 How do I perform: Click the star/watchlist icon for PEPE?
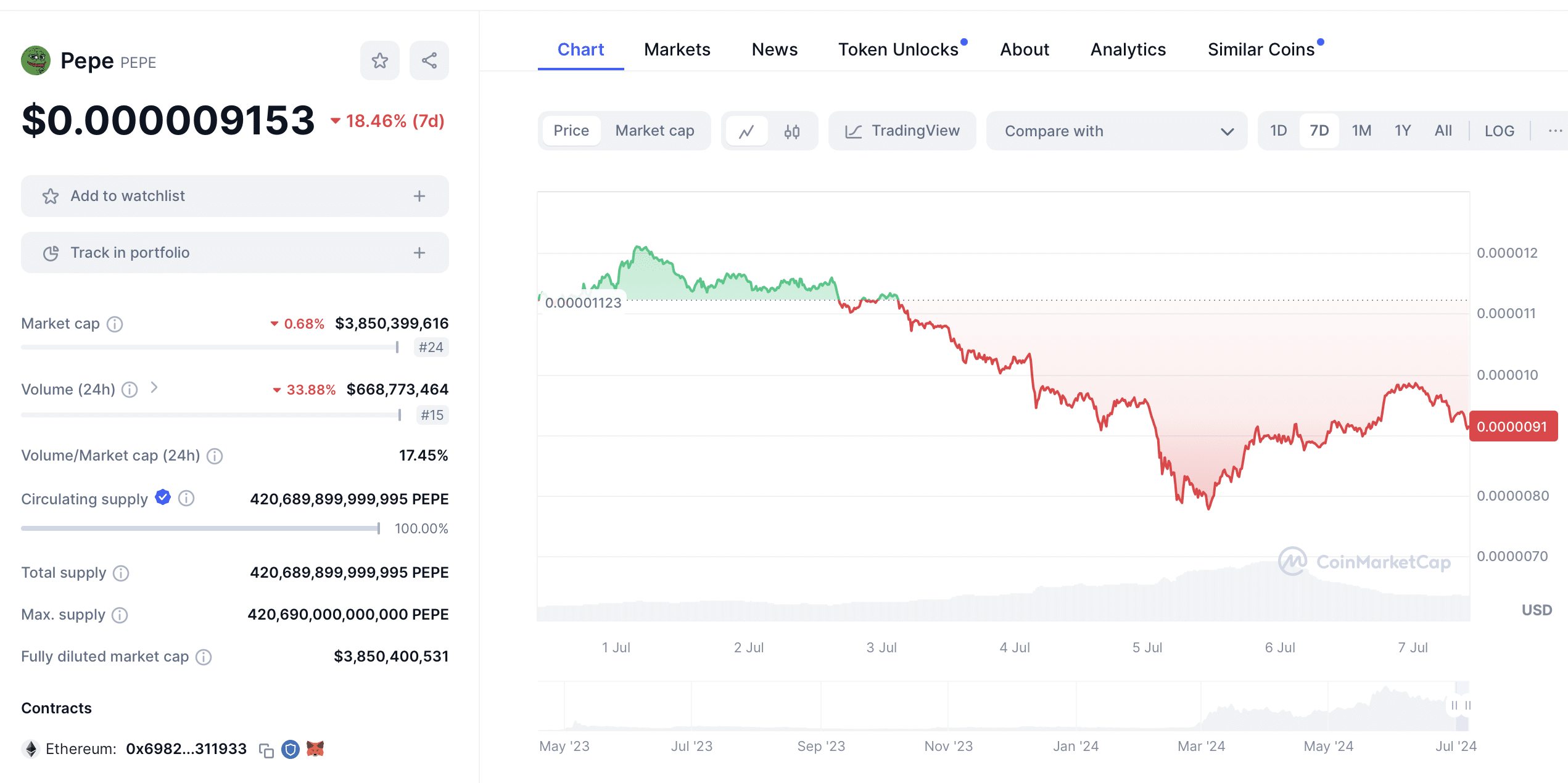click(380, 60)
